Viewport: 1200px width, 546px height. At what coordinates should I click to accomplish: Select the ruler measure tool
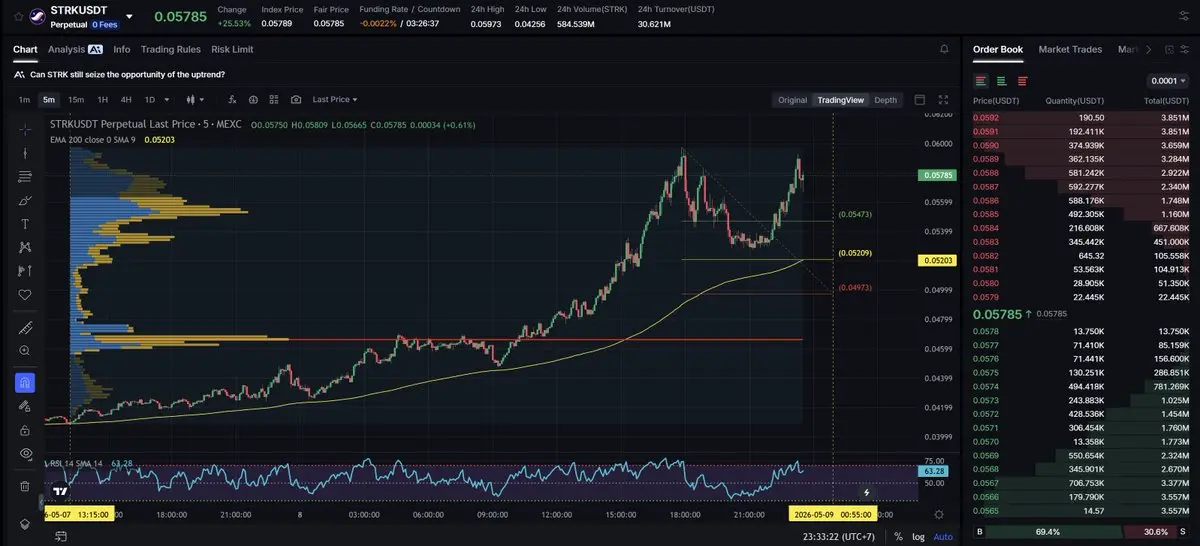click(x=25, y=328)
